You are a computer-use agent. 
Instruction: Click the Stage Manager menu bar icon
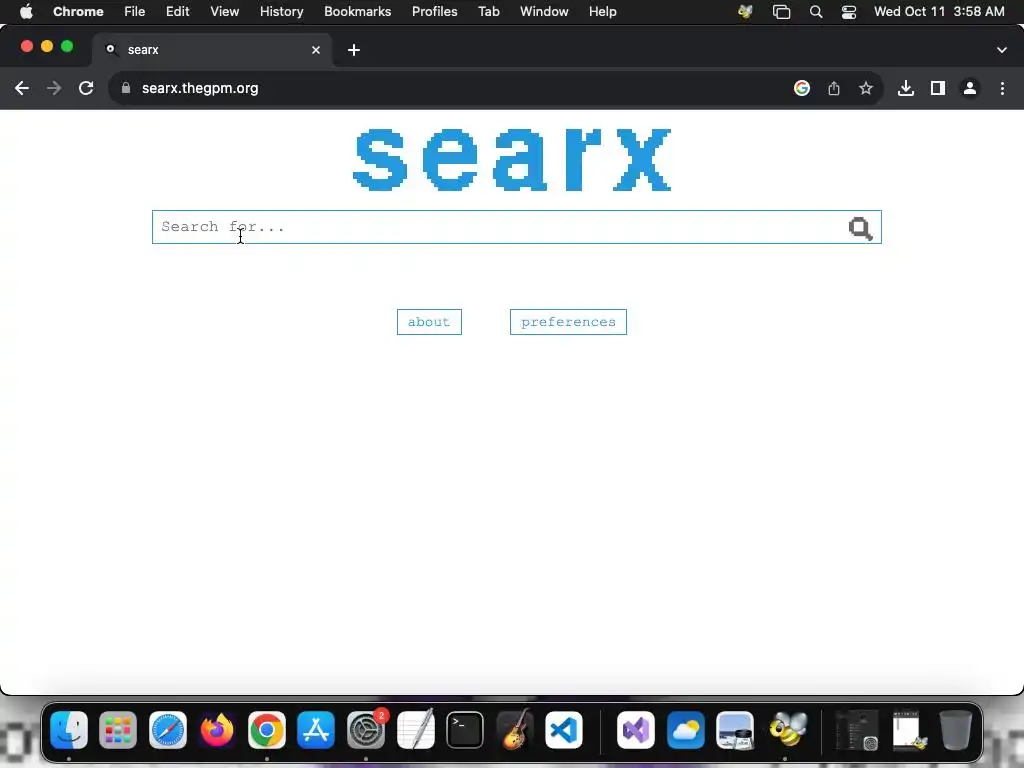click(x=782, y=12)
